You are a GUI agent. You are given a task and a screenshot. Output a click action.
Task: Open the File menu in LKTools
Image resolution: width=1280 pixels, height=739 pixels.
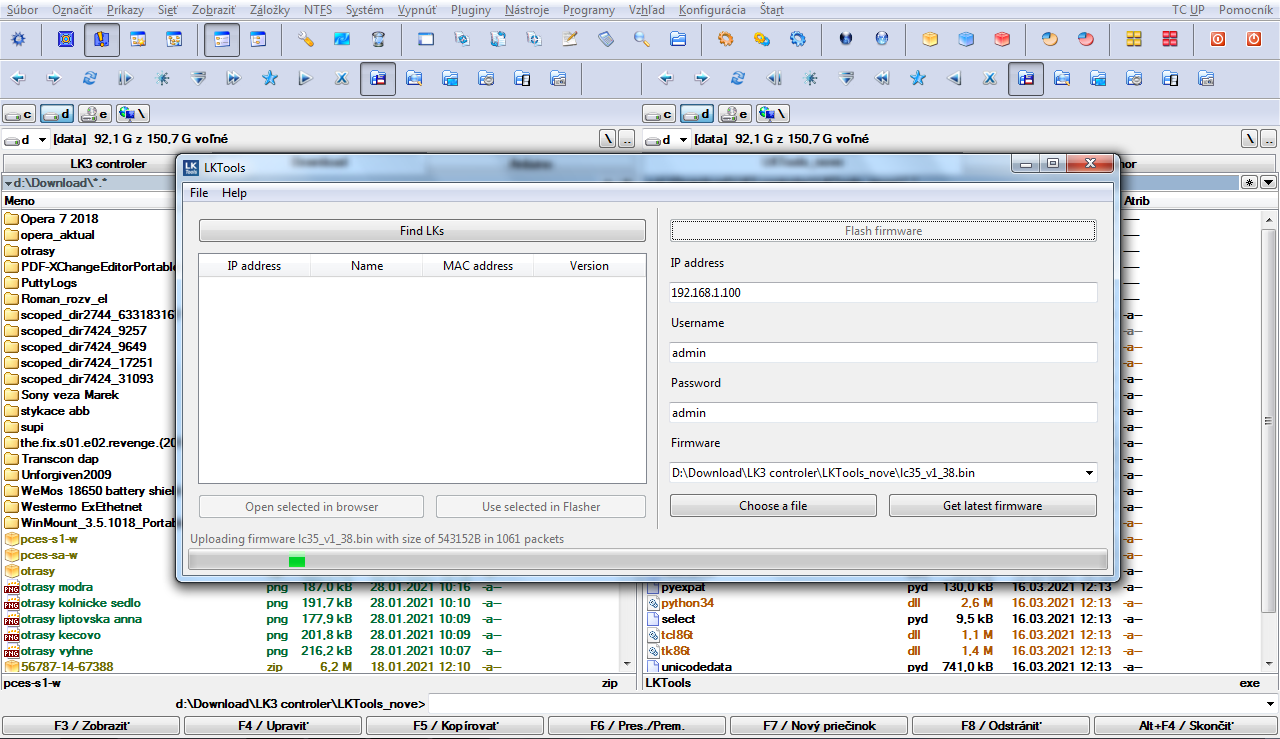pos(199,193)
